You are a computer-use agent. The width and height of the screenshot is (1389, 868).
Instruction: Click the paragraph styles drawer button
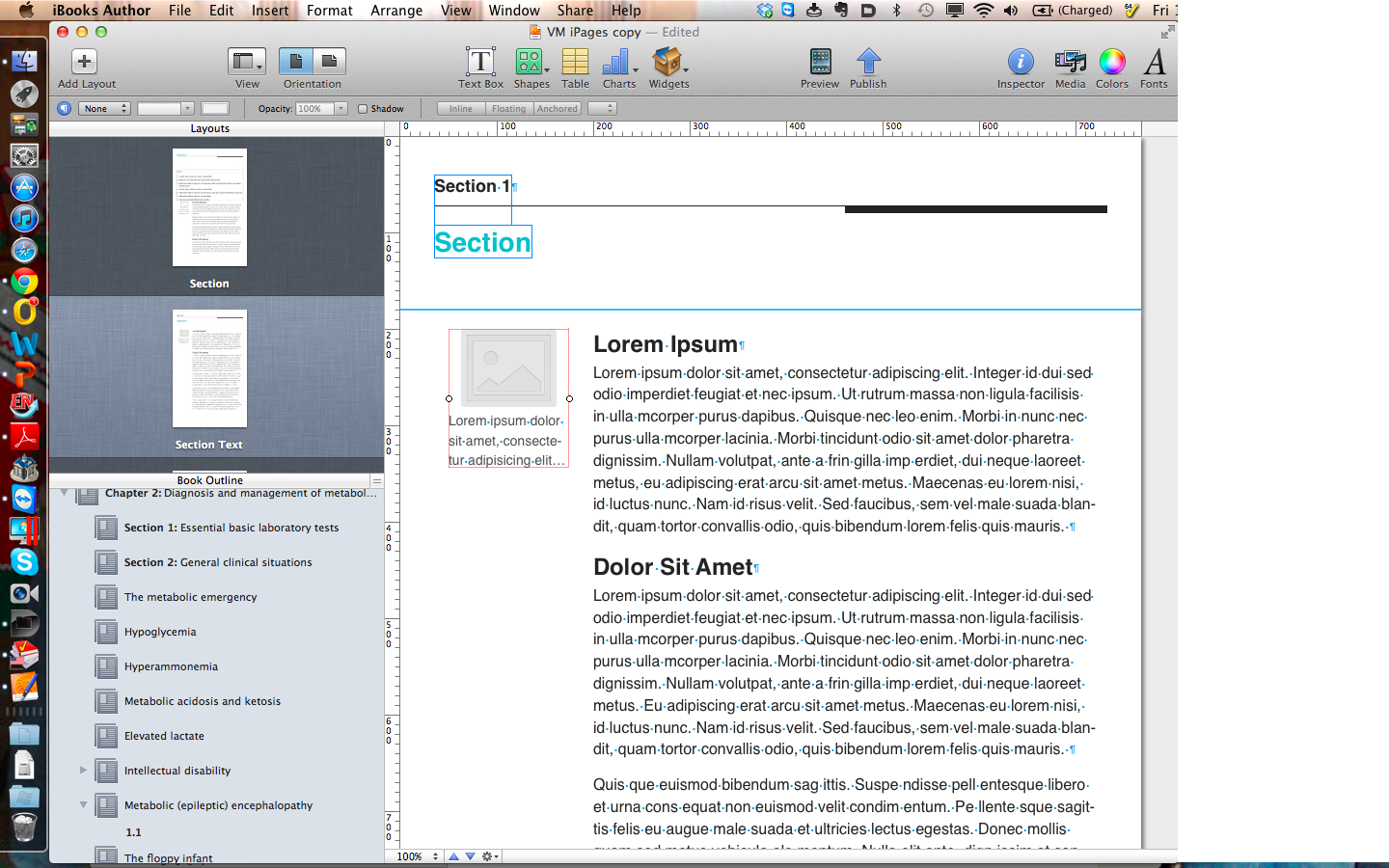[x=64, y=108]
